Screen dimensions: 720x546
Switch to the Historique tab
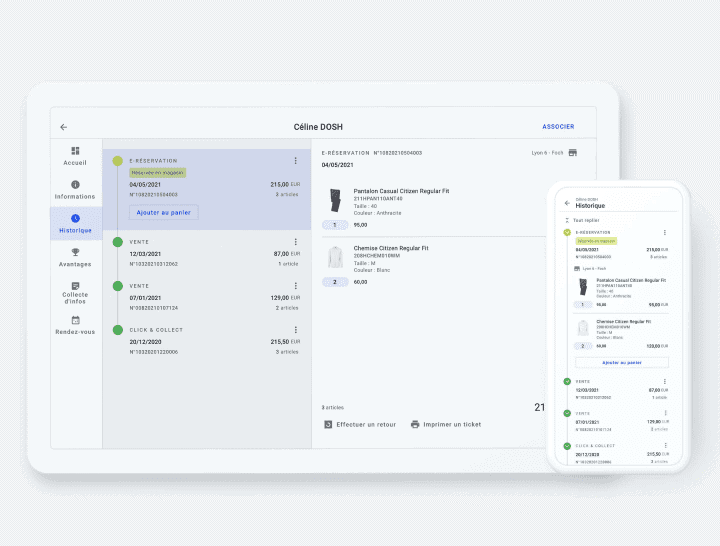pos(75,223)
